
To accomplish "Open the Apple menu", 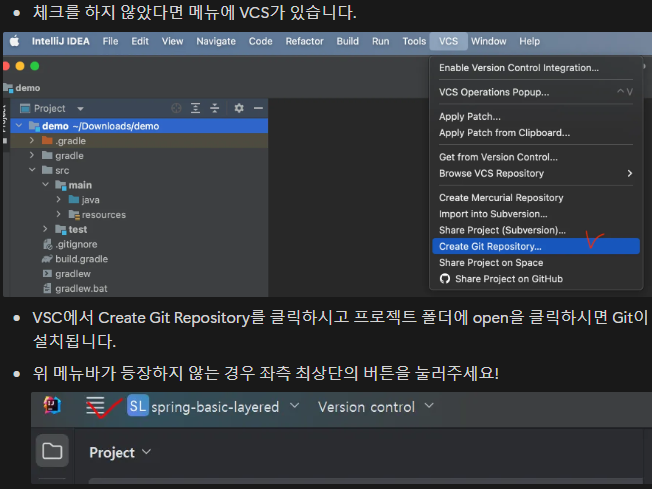I will [x=15, y=41].
